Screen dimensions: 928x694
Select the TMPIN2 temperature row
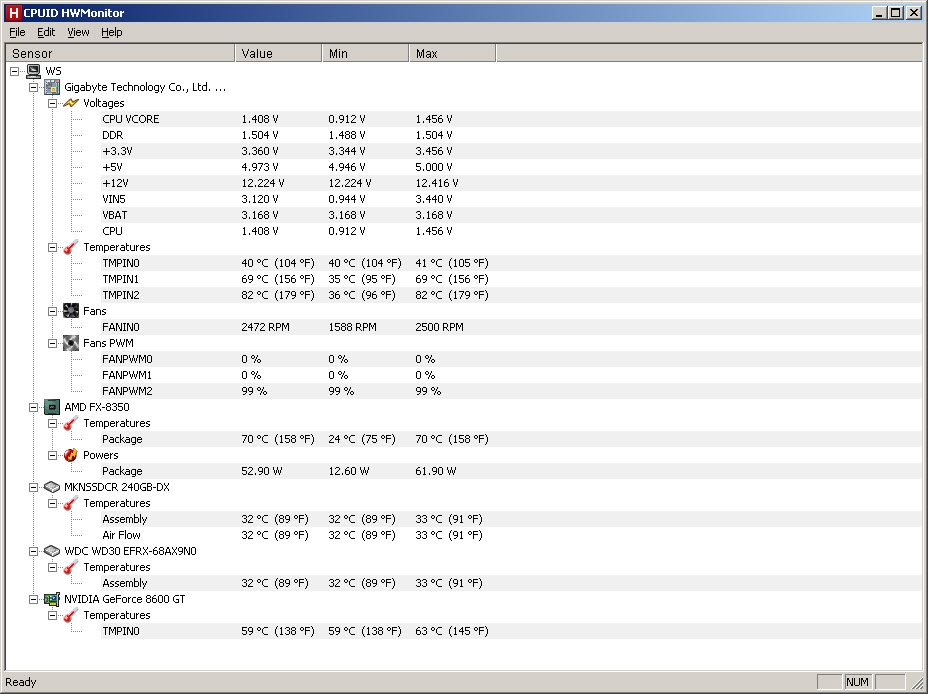click(x=511, y=295)
